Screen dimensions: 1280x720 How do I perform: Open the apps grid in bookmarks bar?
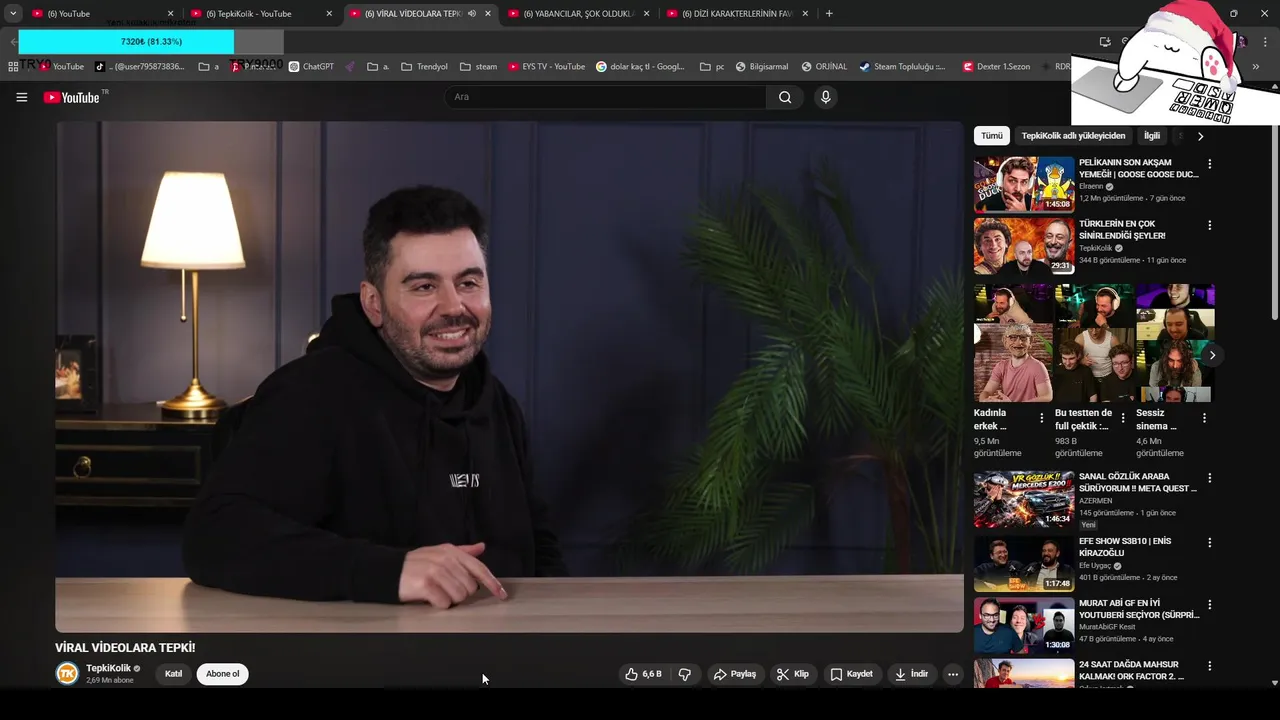[13, 67]
